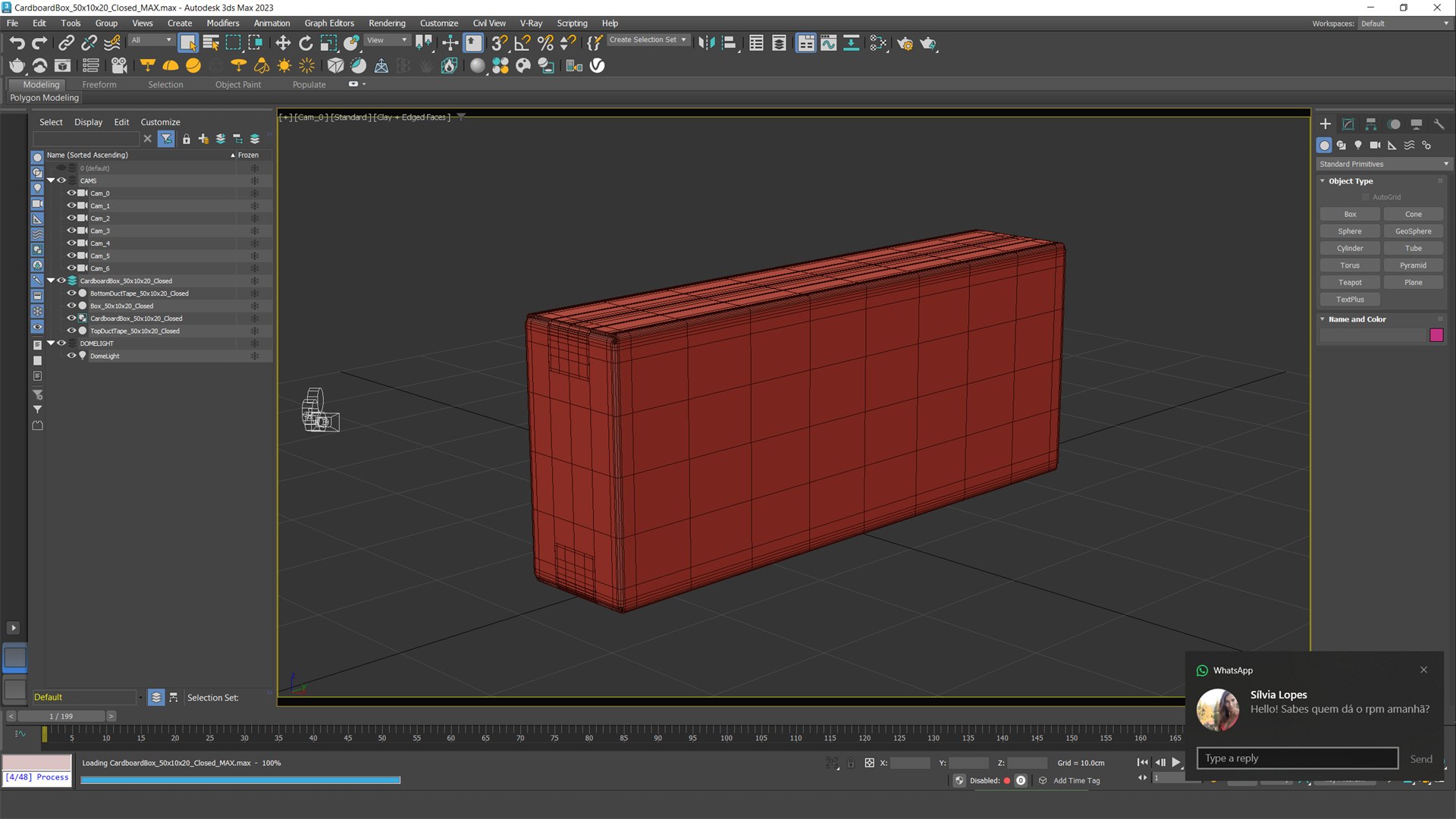Enable the AutoGrid checkbox
This screenshot has height=819, width=1456.
point(1366,197)
